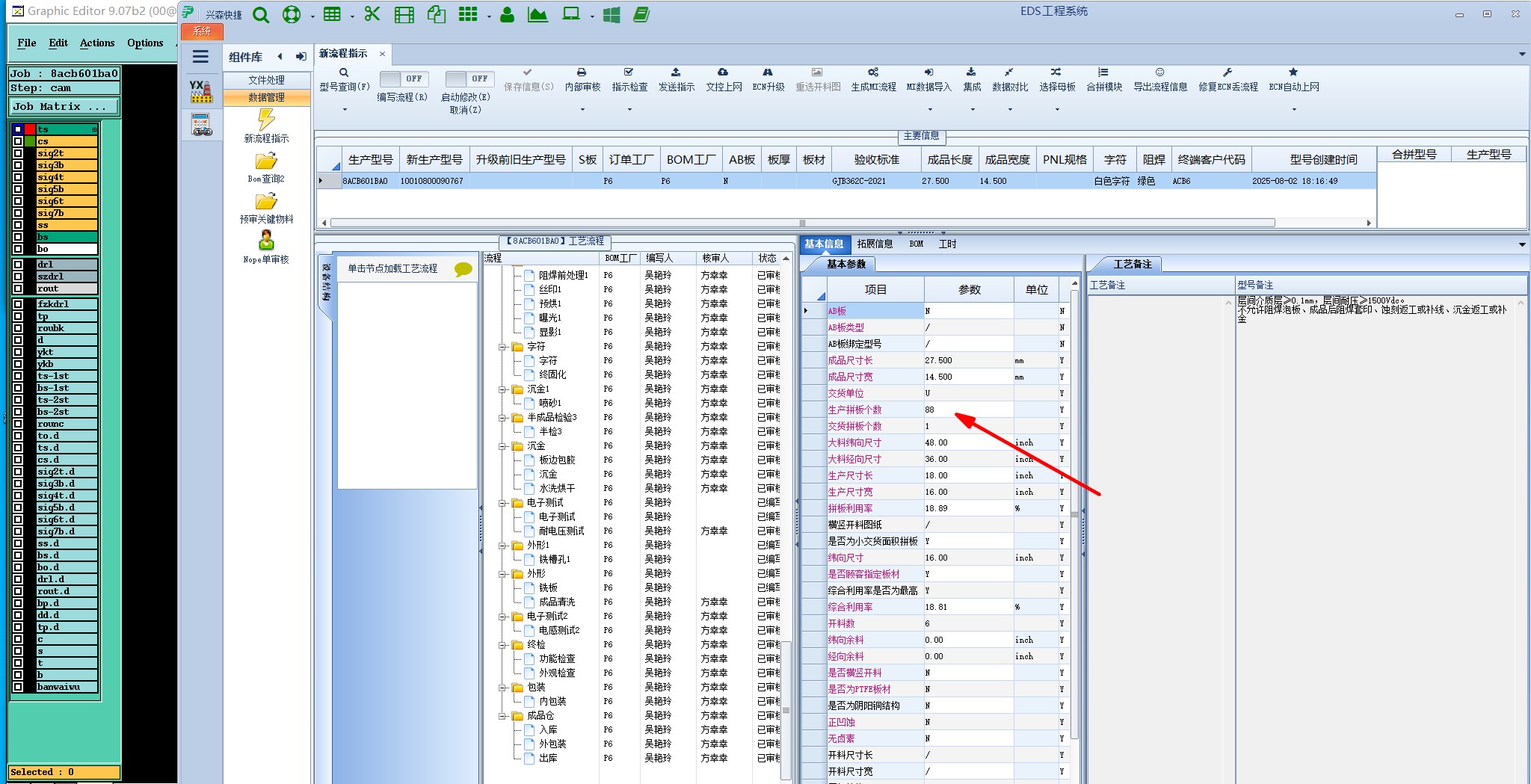Click the green book icon in the top toolbar

[x=641, y=15]
